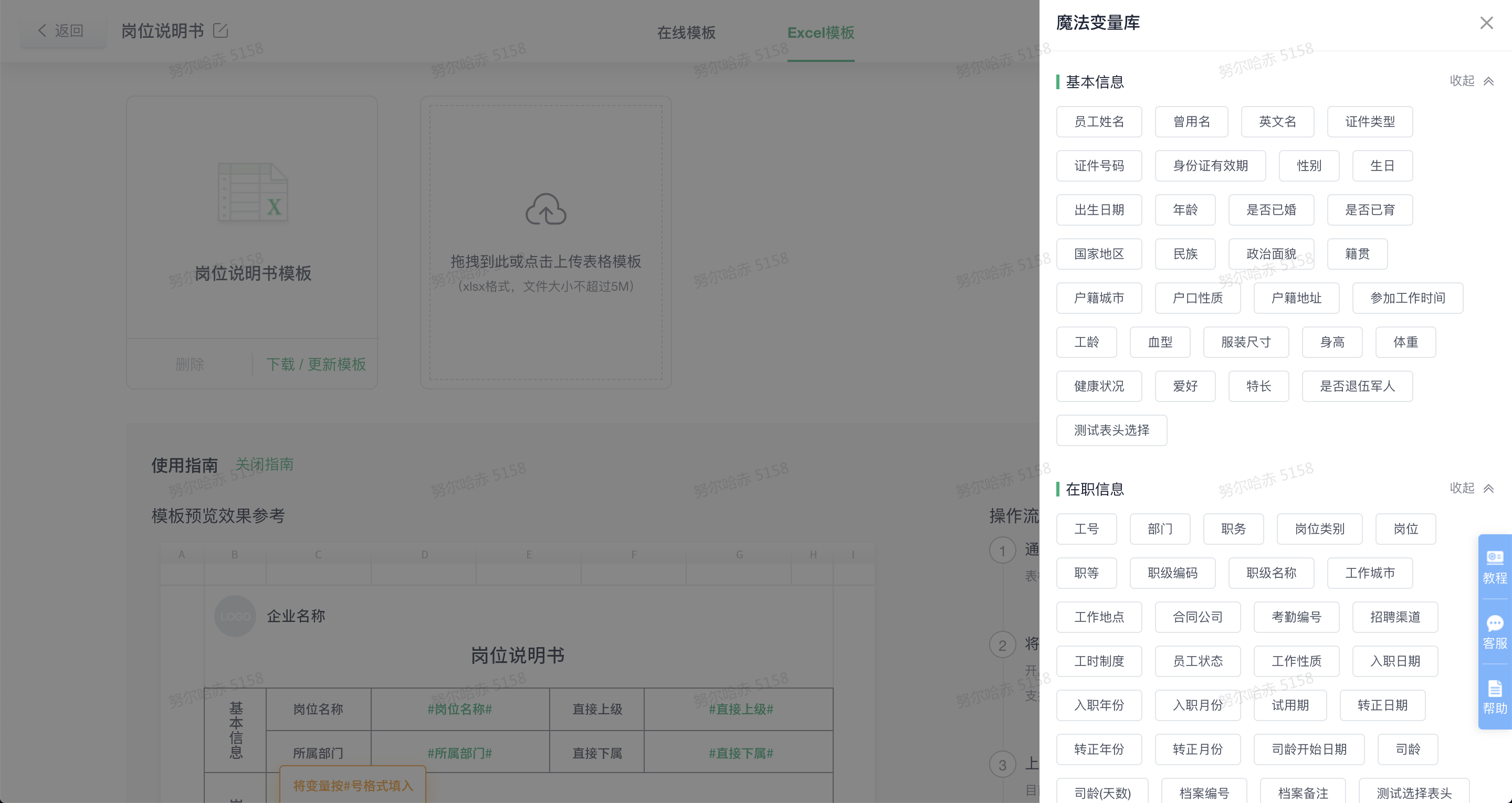Select the 证件号码 variable tag
Image resolution: width=1512 pixels, height=803 pixels.
coord(1099,165)
